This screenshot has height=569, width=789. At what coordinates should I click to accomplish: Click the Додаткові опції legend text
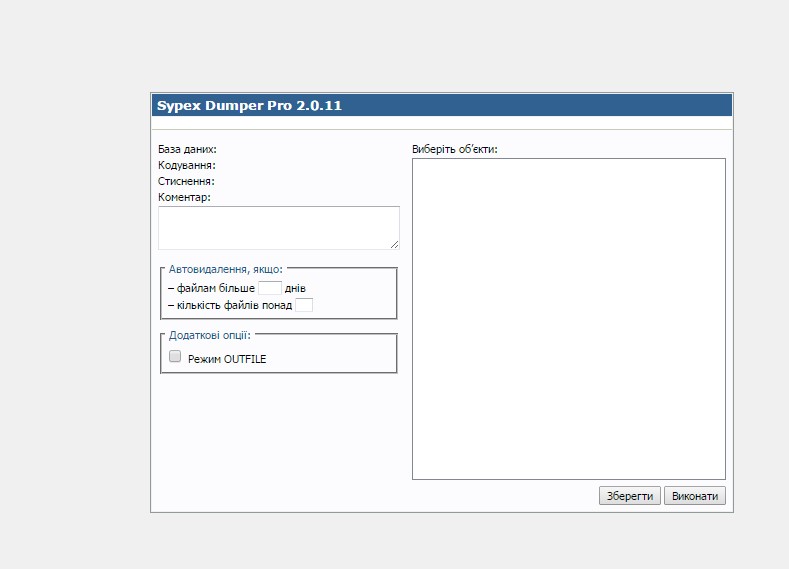coord(209,335)
